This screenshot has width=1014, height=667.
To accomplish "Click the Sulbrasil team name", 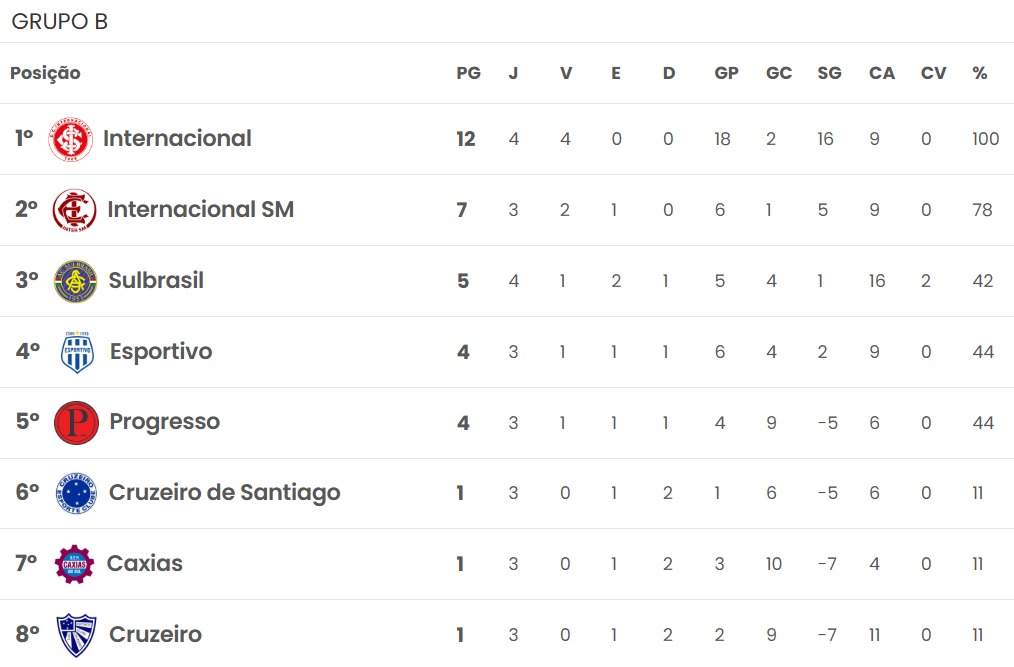I will click(156, 281).
